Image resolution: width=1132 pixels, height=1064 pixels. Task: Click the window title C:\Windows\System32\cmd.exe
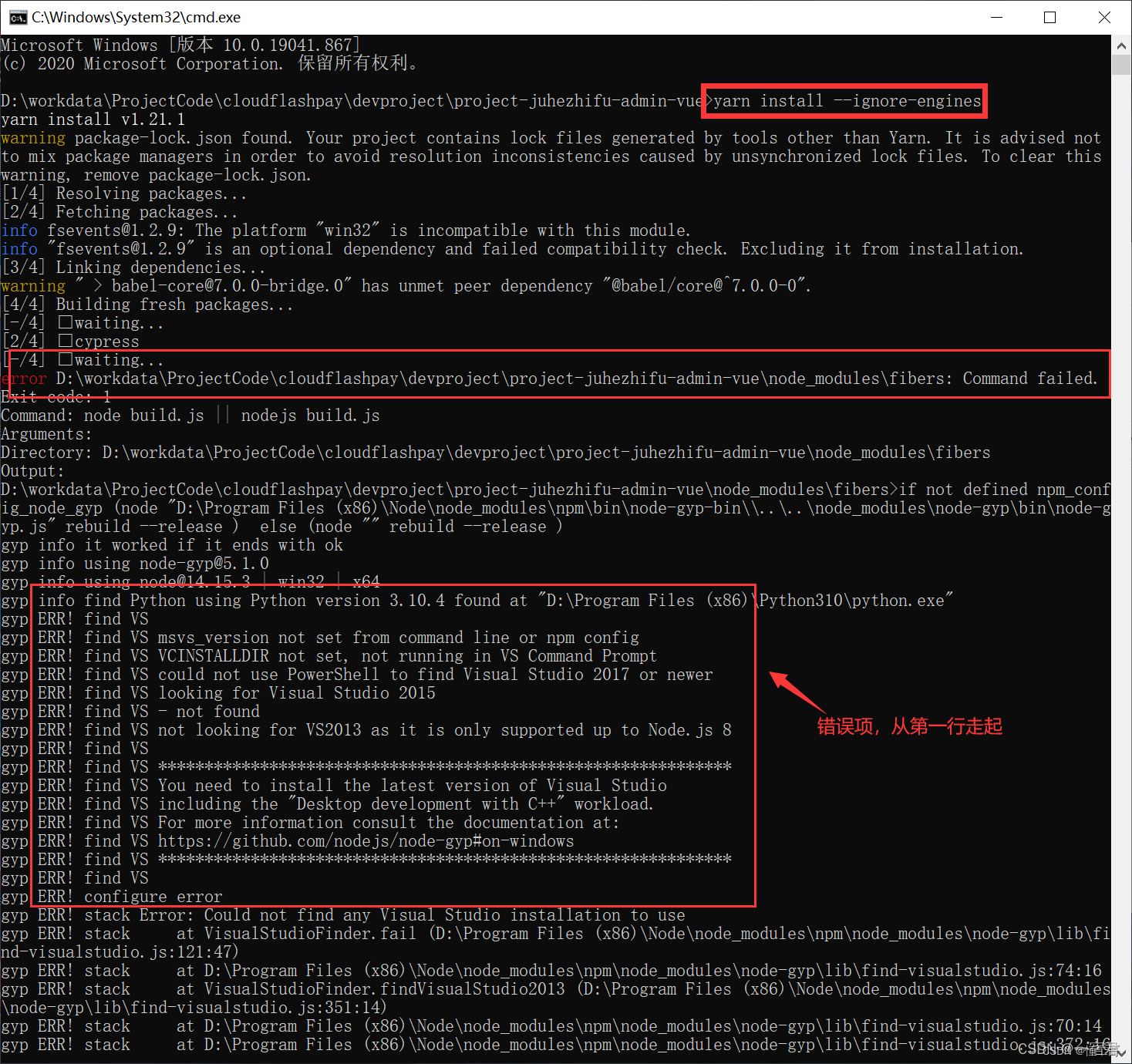pos(136,17)
